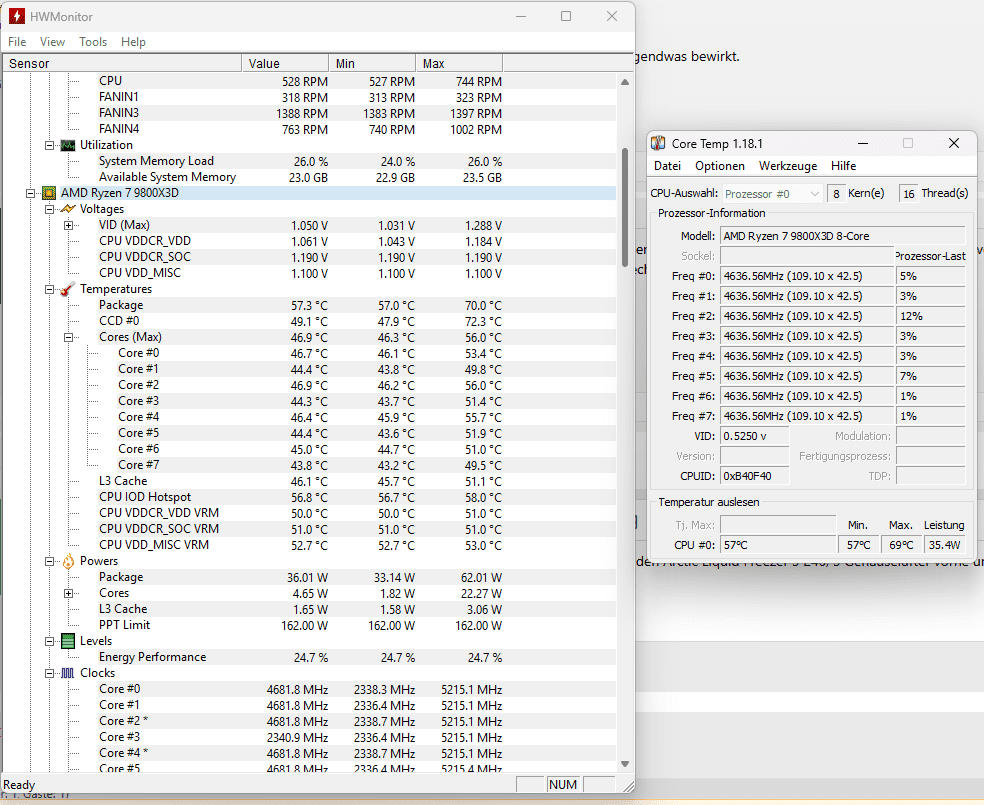The image size is (984, 805).
Task: Click the HWMonitor app icon in title bar
Action: [x=16, y=16]
